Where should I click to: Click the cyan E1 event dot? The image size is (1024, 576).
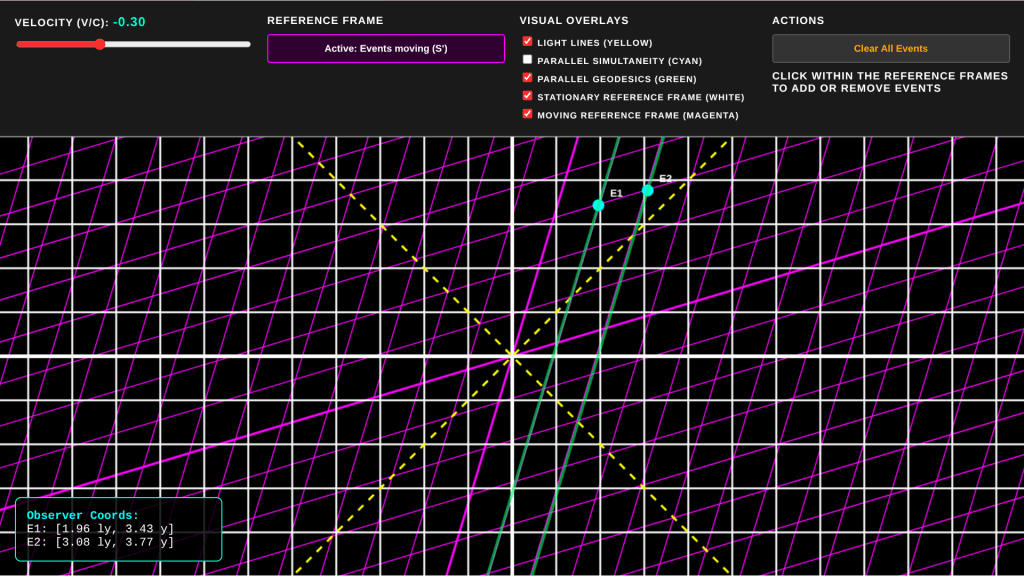click(x=598, y=205)
